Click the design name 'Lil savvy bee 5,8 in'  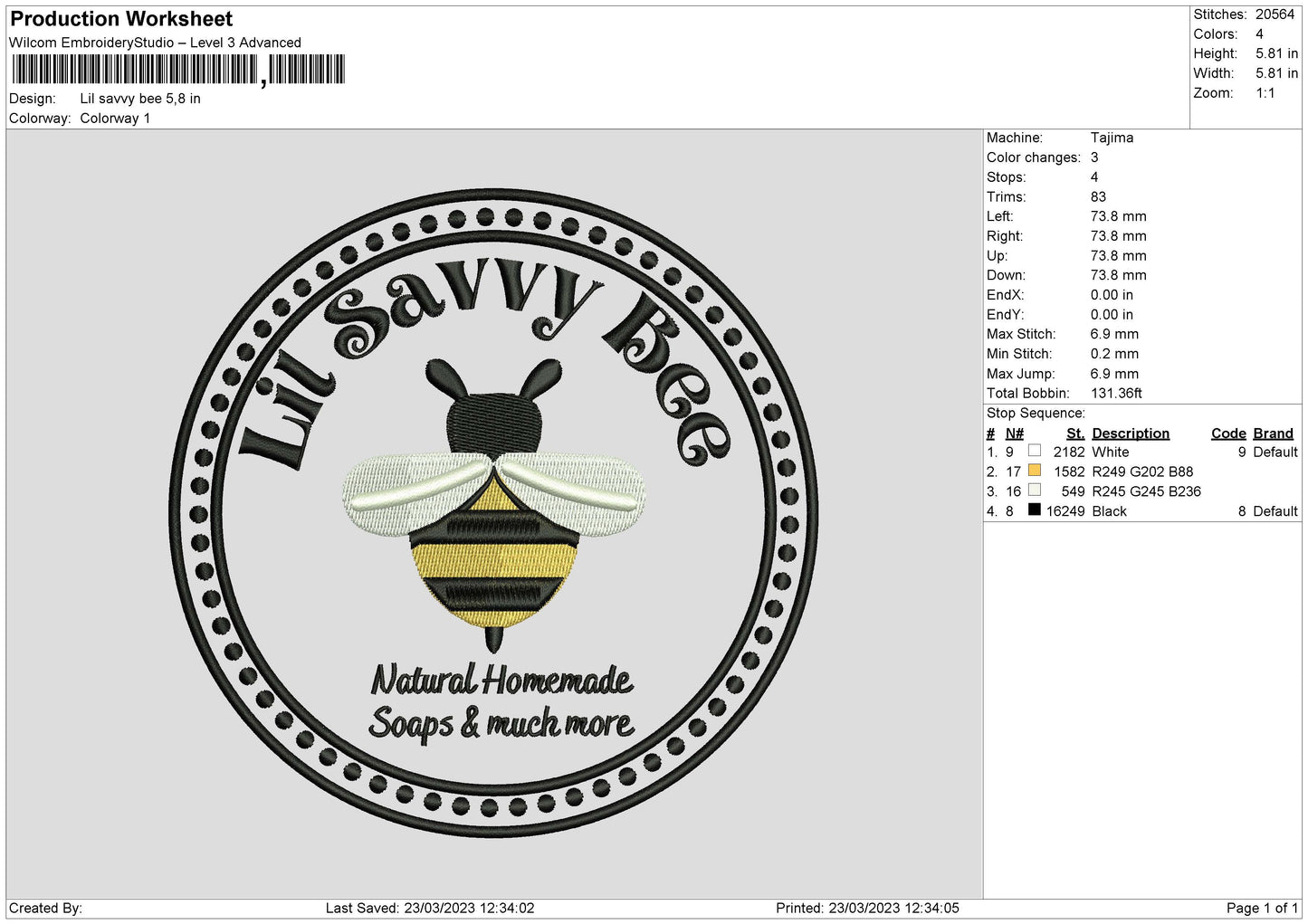[x=140, y=99]
